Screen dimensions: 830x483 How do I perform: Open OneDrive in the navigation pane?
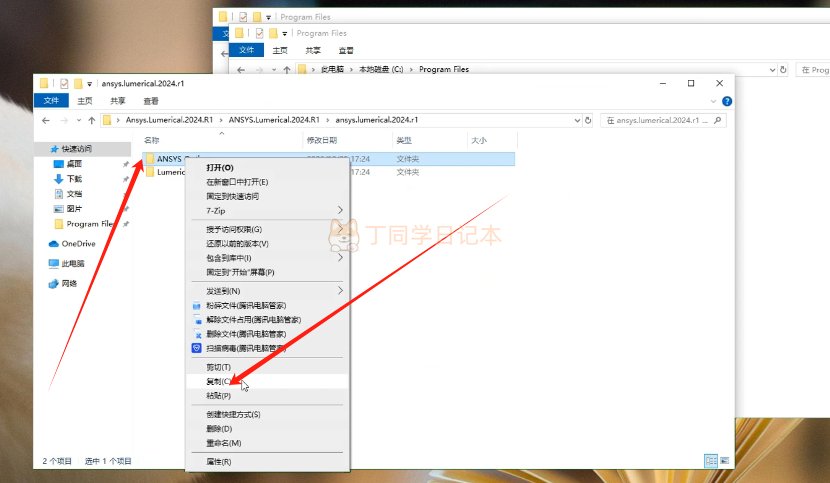point(77,243)
